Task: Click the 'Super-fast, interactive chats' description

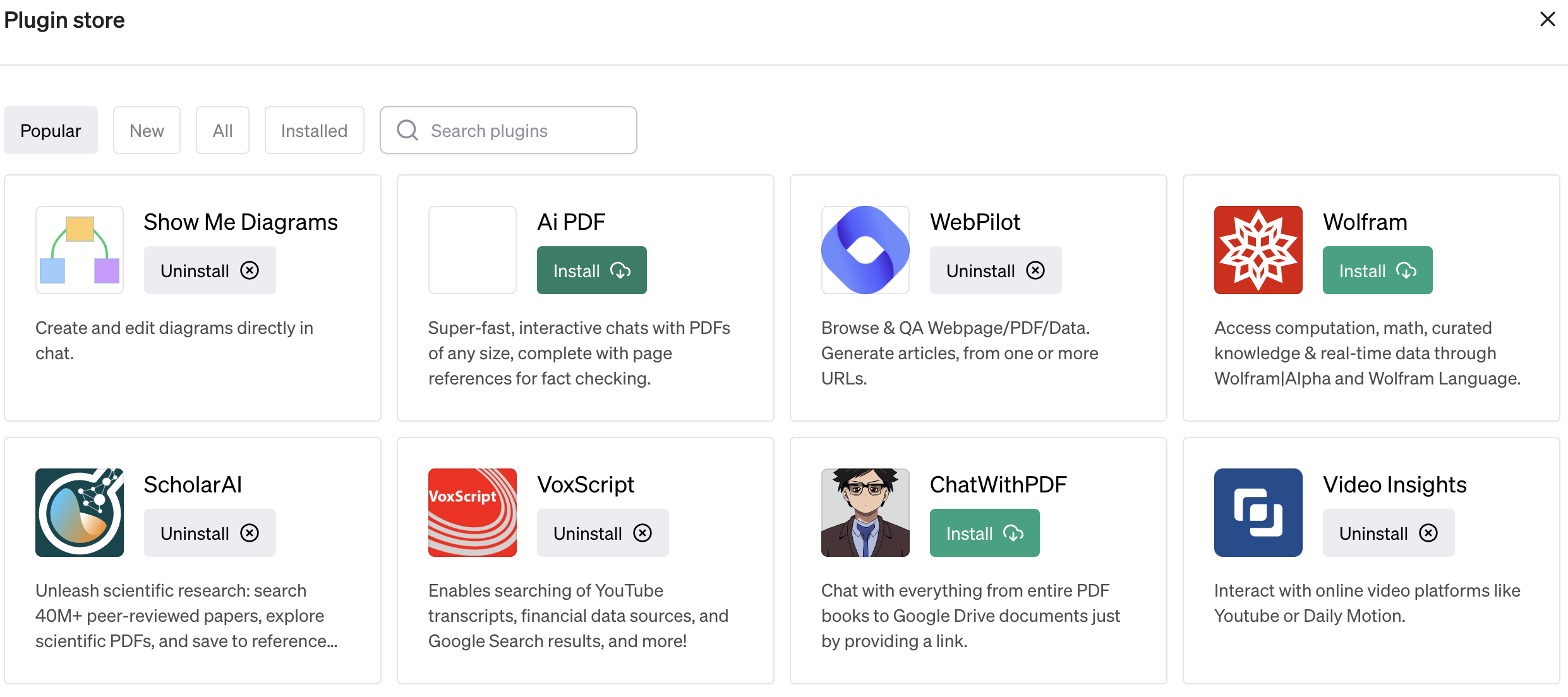Action: coord(579,354)
